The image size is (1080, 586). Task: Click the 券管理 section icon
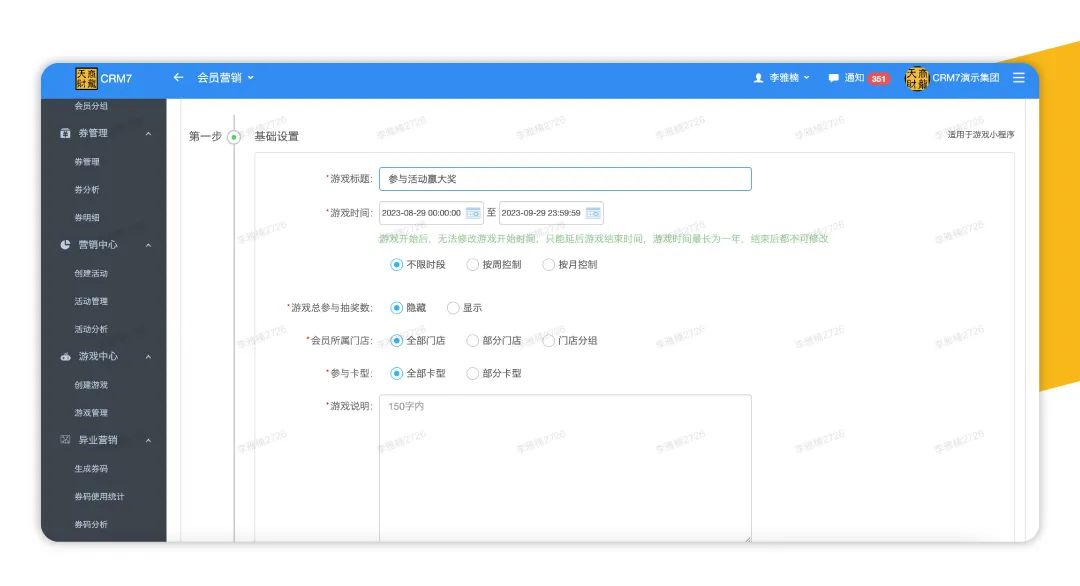(x=65, y=133)
